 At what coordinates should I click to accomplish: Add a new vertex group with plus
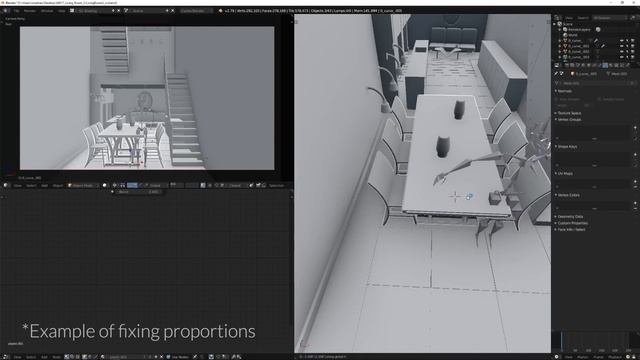(635, 128)
